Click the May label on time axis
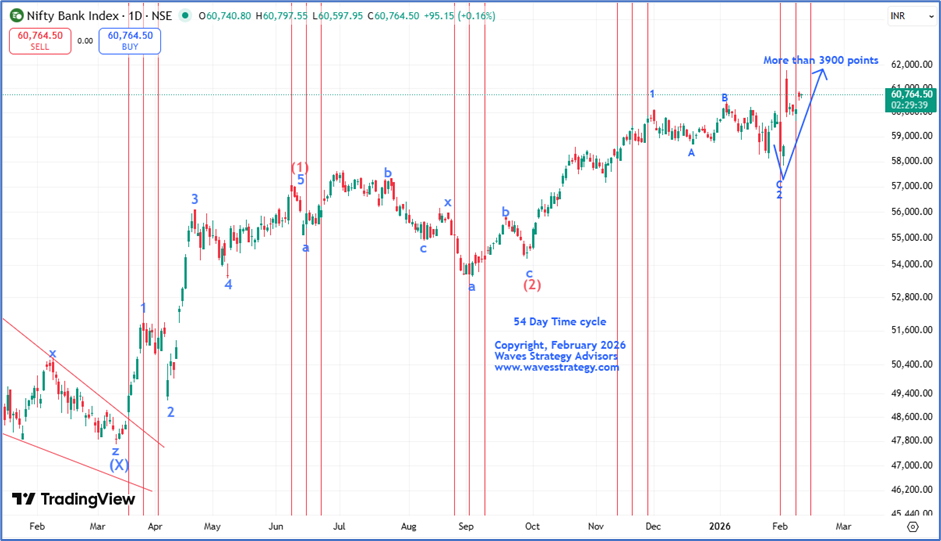941x541 pixels. 212,527
